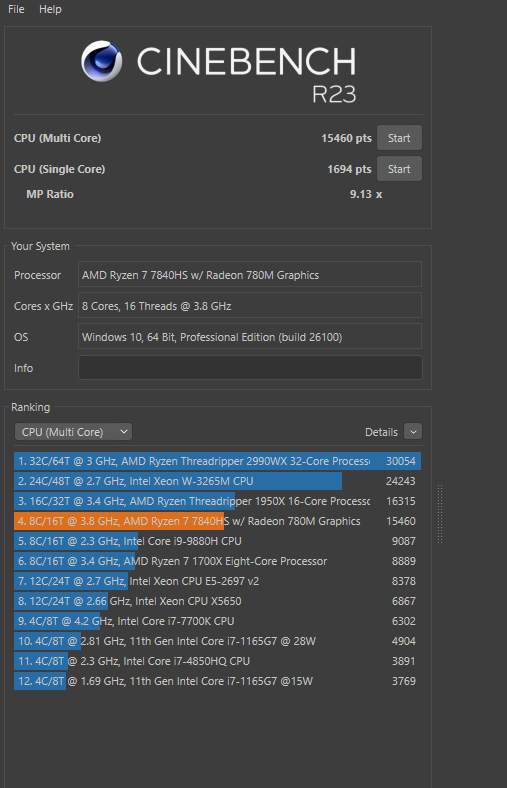Image resolution: width=507 pixels, height=788 pixels.
Task: Select the Core i9-9880H ranking row
Action: [x=217, y=541]
